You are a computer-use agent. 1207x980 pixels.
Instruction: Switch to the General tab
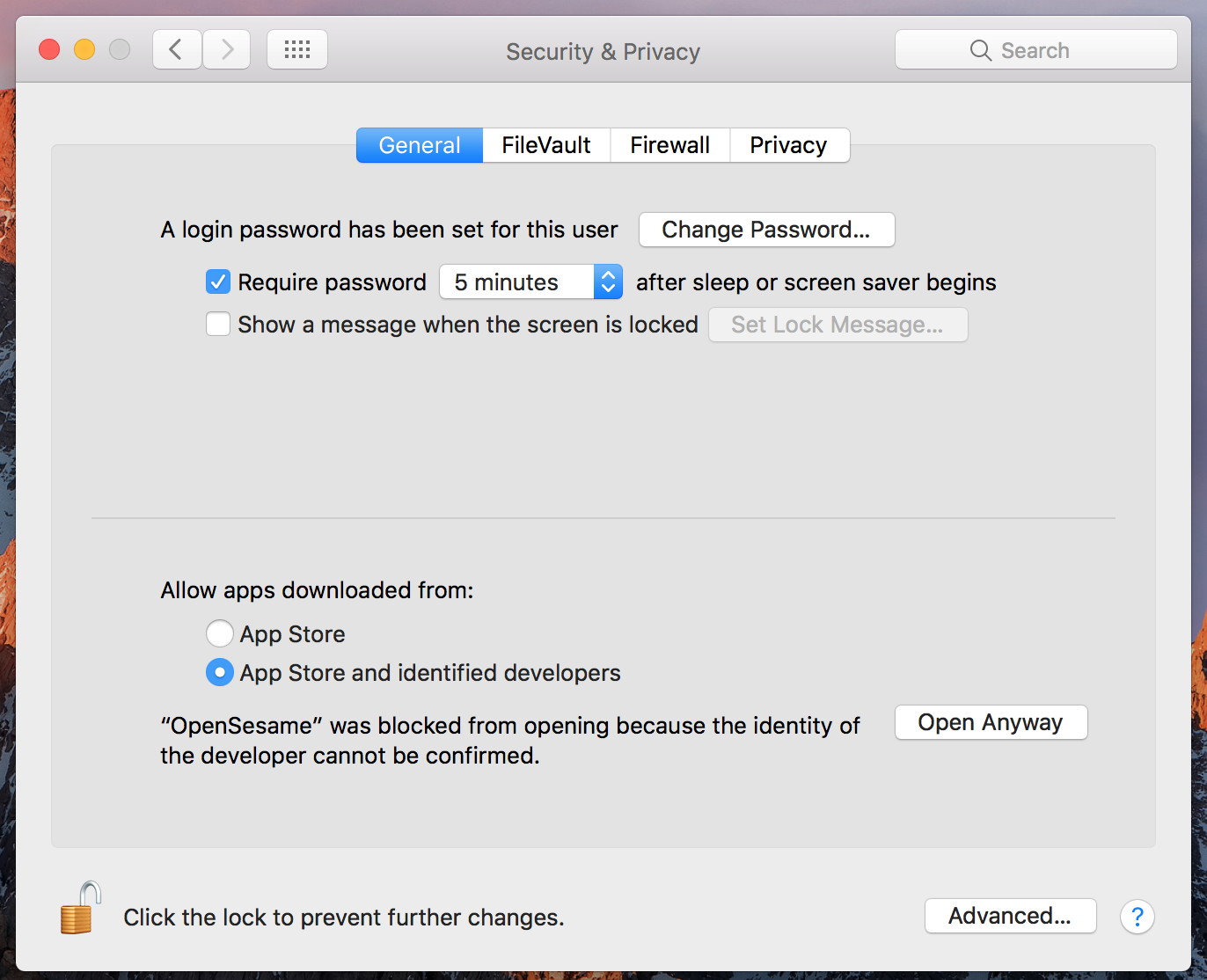pos(419,144)
